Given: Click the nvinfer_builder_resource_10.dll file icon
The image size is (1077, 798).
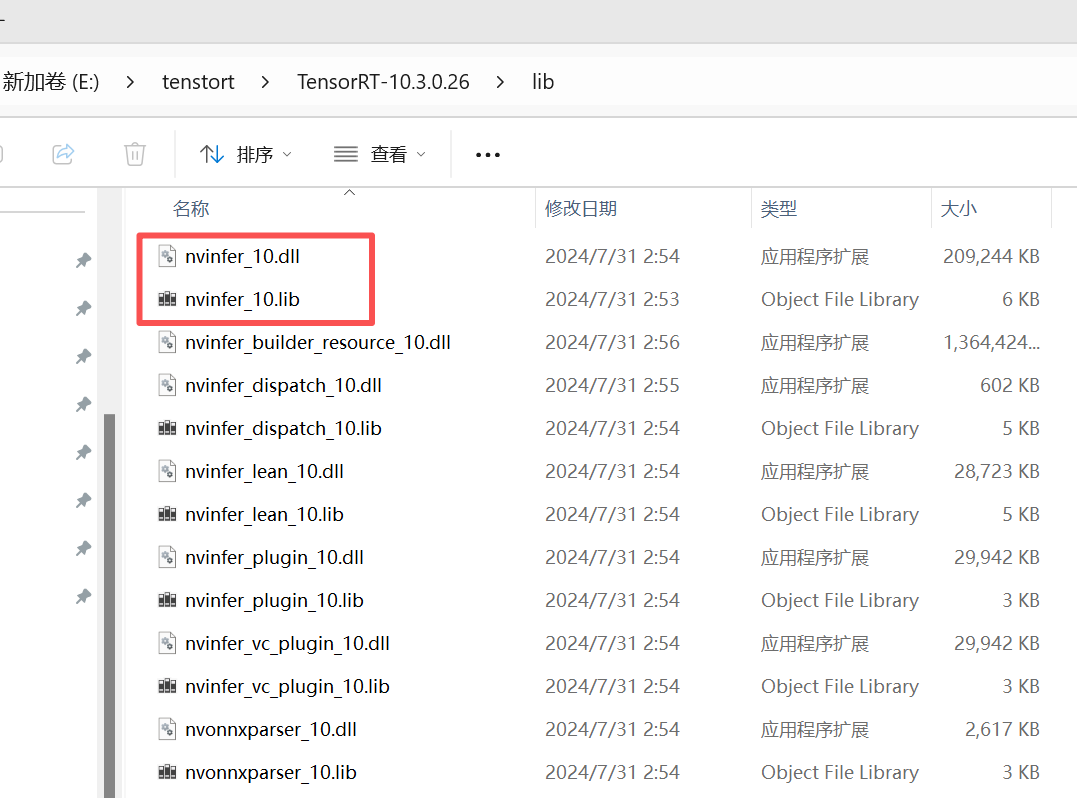Looking at the screenshot, I should point(167,342).
